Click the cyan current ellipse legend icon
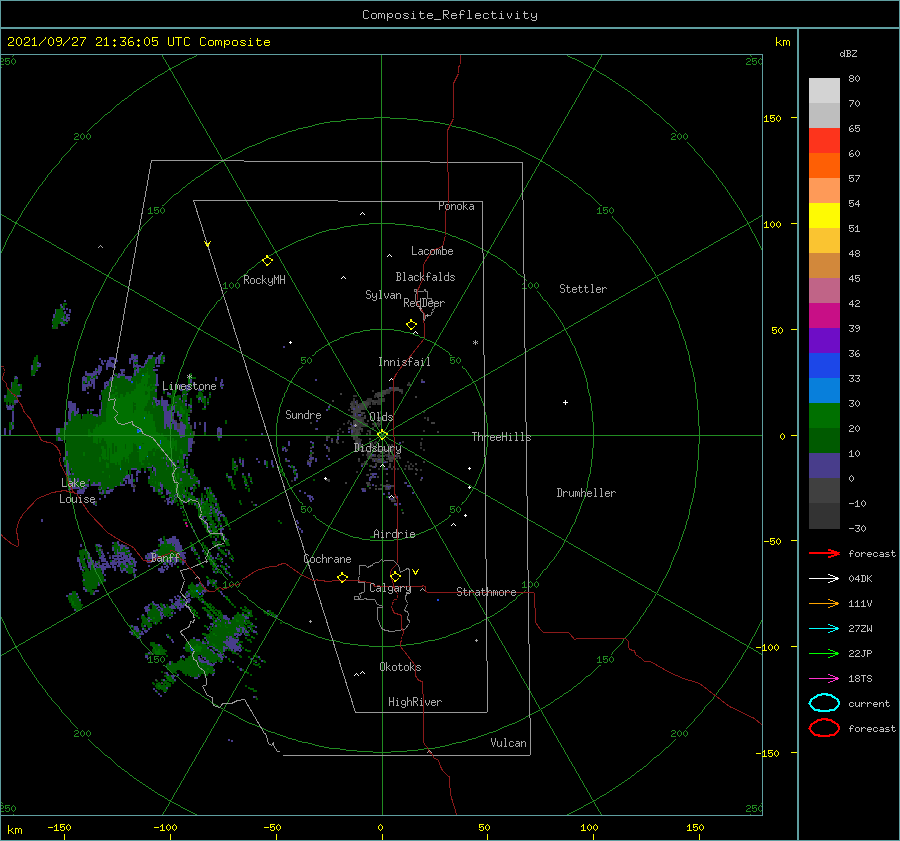 pos(824,703)
